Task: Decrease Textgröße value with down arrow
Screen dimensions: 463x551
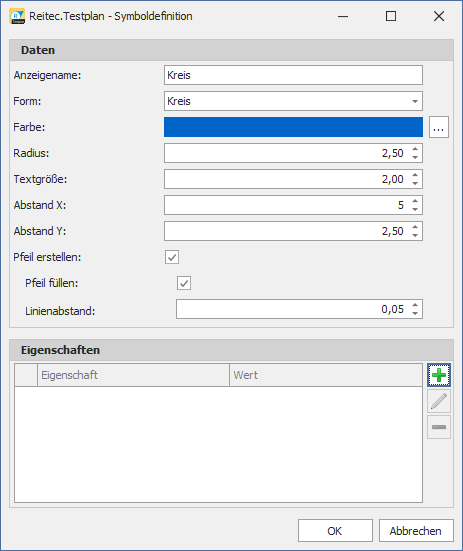Action: pyautogui.click(x=415, y=183)
